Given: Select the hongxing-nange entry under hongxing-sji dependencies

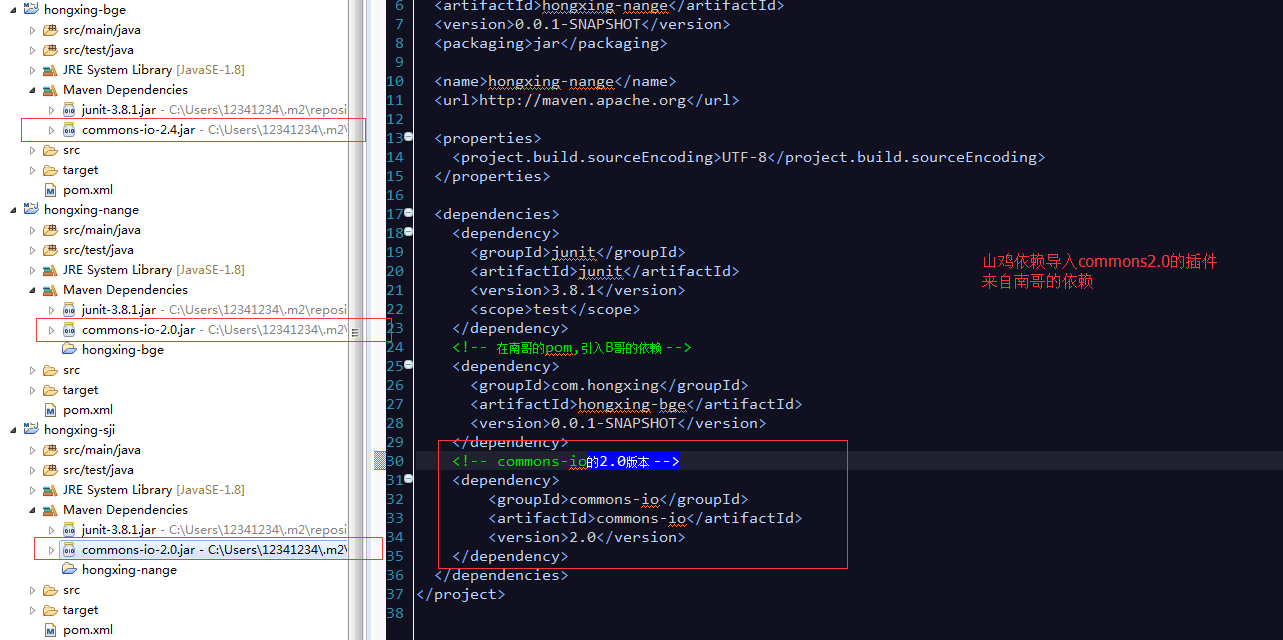Looking at the screenshot, I should (129, 570).
